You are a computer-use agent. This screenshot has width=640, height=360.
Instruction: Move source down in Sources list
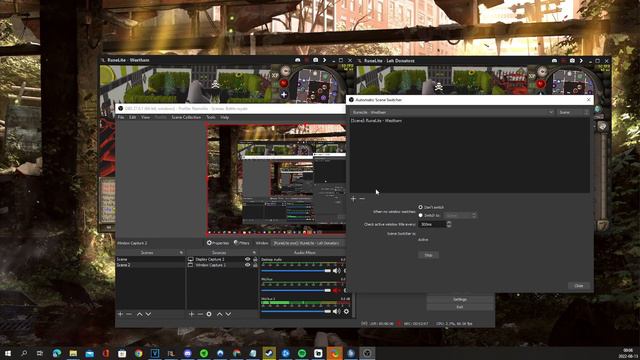pos(228,314)
